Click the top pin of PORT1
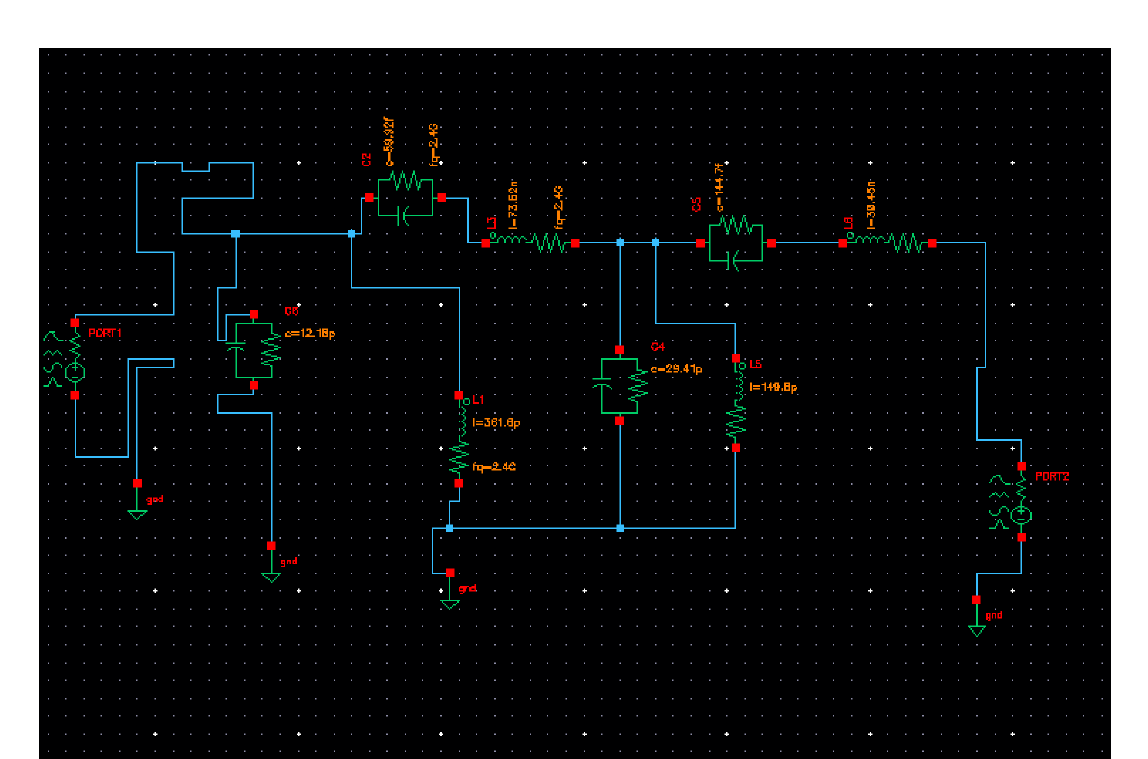Viewport: 1148px width, 759px height. 75,323
